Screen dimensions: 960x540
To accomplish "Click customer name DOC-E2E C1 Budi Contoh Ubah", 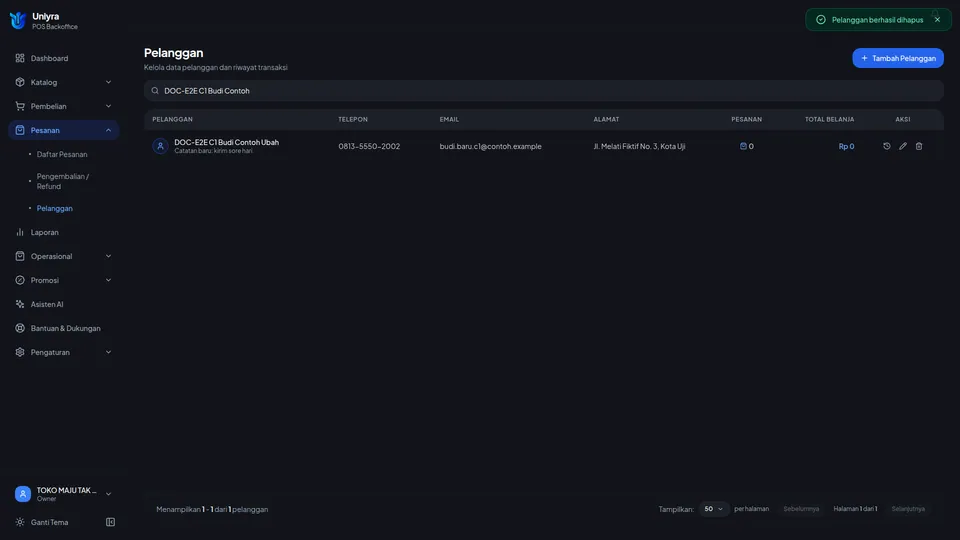I will coord(227,142).
